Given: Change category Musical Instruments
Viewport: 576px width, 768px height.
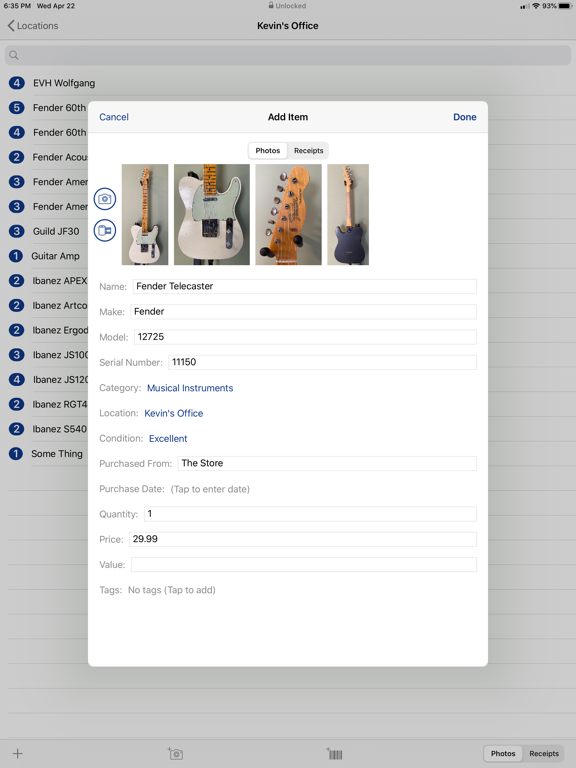Looking at the screenshot, I should click(190, 388).
